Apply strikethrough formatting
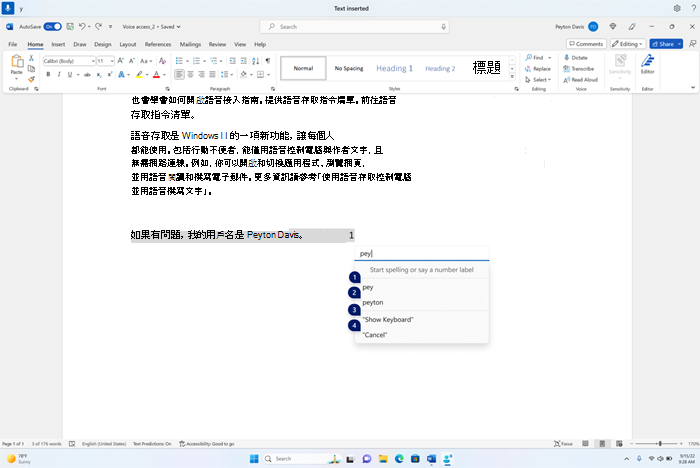The image size is (700, 468). 88,75
